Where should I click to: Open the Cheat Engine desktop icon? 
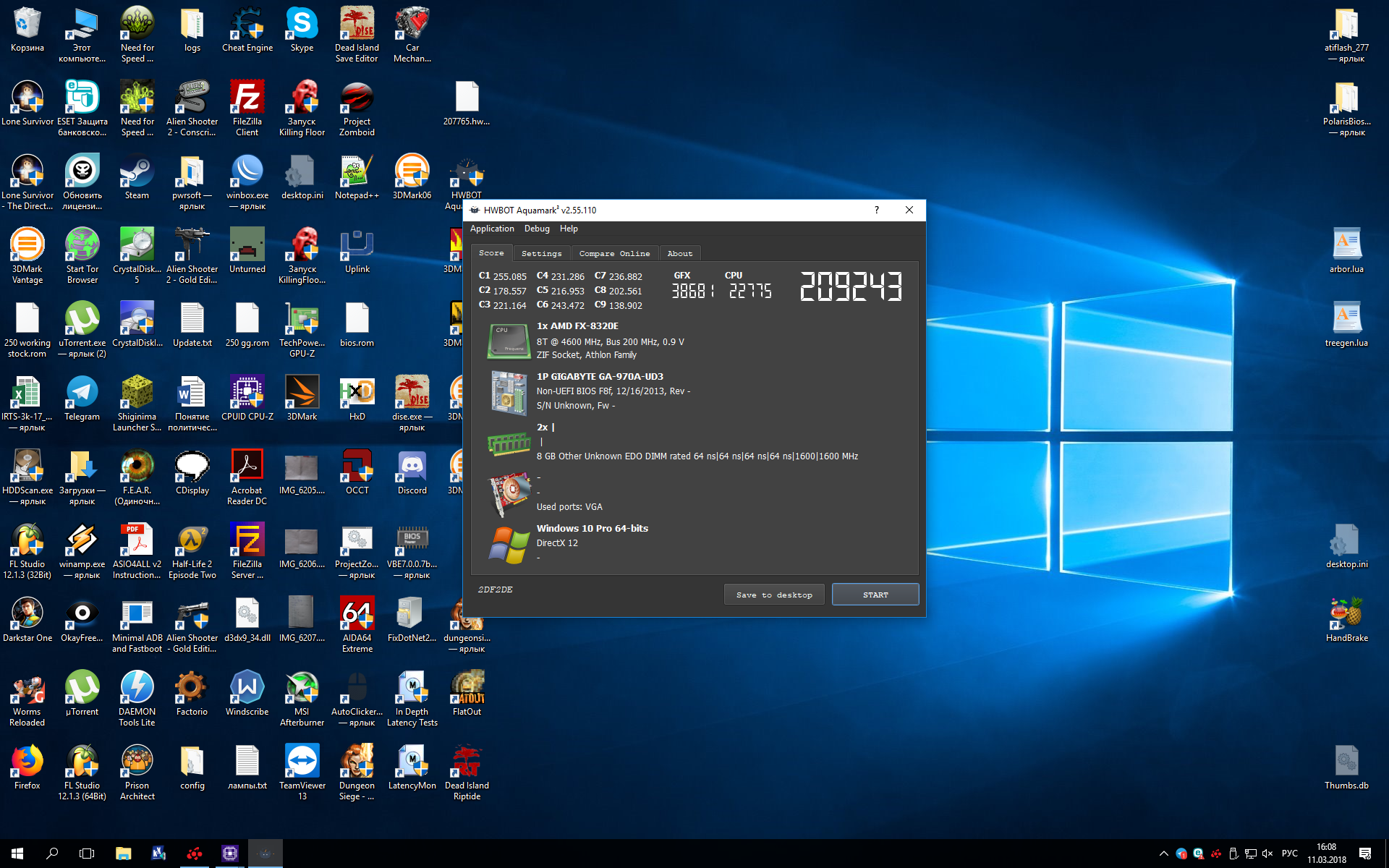pyautogui.click(x=247, y=30)
